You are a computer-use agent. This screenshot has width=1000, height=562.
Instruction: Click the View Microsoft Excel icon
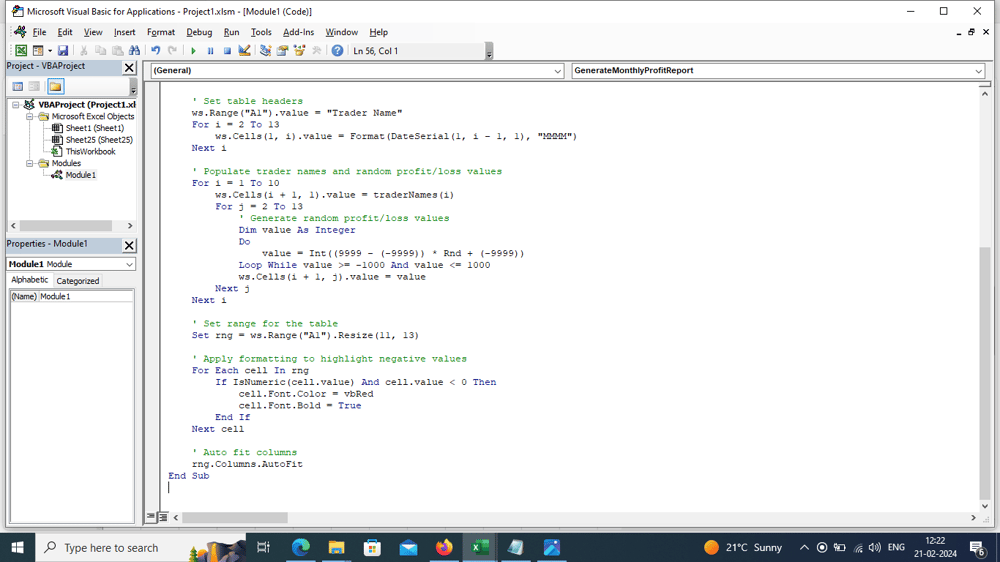coord(21,50)
